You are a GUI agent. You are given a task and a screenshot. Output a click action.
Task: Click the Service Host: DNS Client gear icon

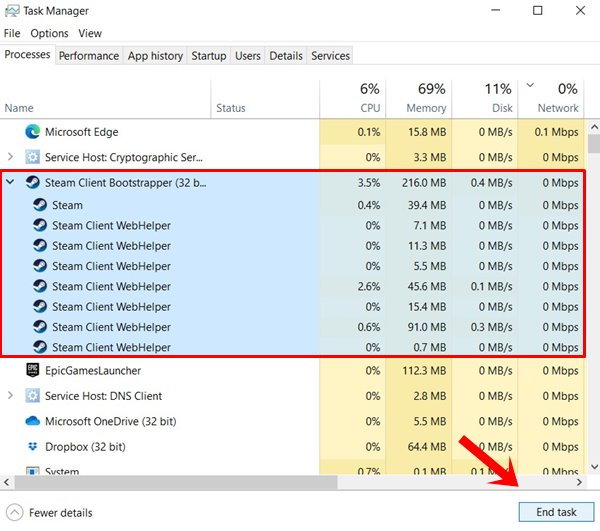tap(33, 396)
